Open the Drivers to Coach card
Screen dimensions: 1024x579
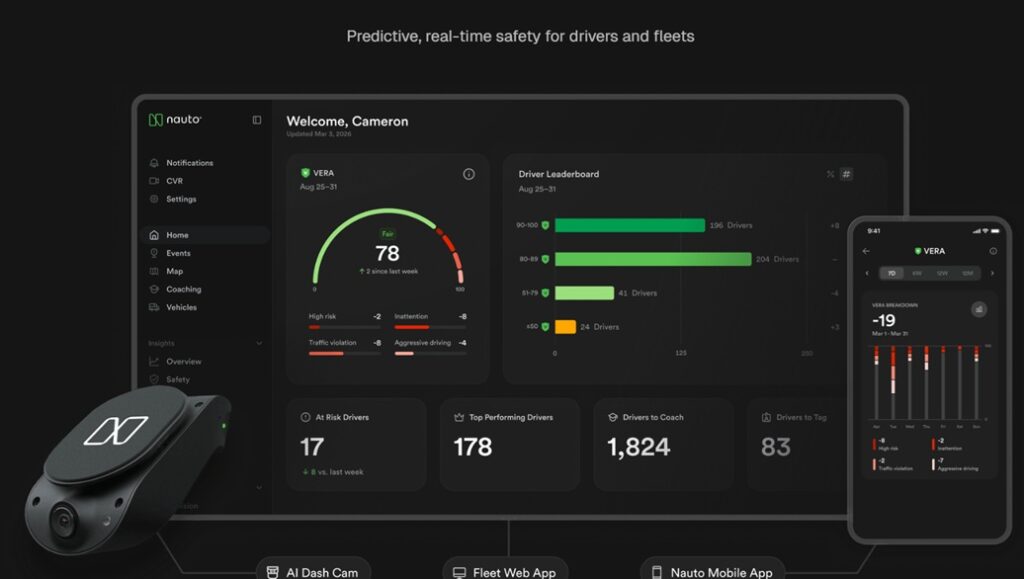[x=663, y=445]
